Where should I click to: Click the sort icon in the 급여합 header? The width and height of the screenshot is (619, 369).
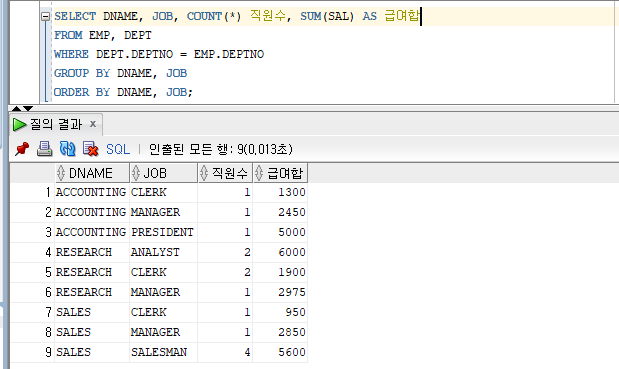pyautogui.click(x=259, y=173)
